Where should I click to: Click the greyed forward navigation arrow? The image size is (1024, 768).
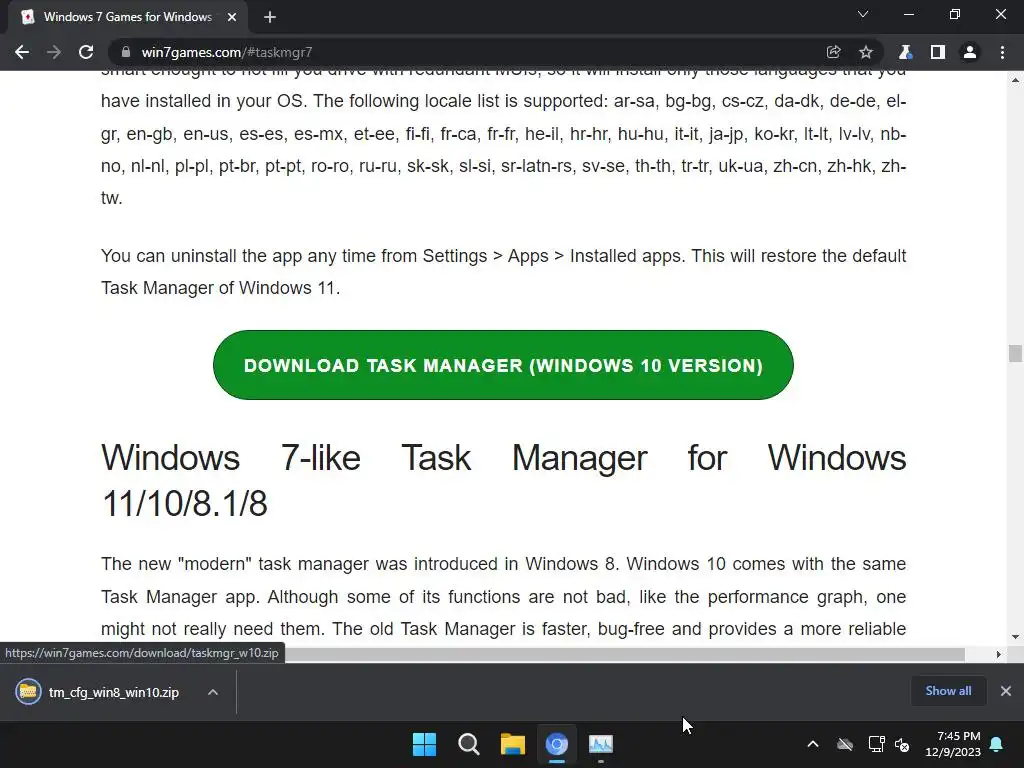click(x=54, y=52)
